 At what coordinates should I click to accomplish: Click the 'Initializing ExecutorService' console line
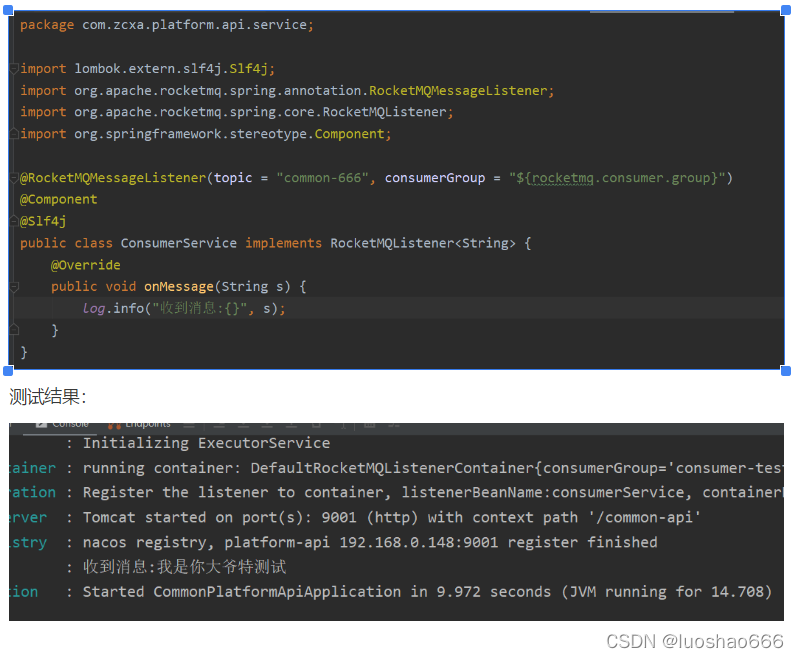tap(206, 443)
